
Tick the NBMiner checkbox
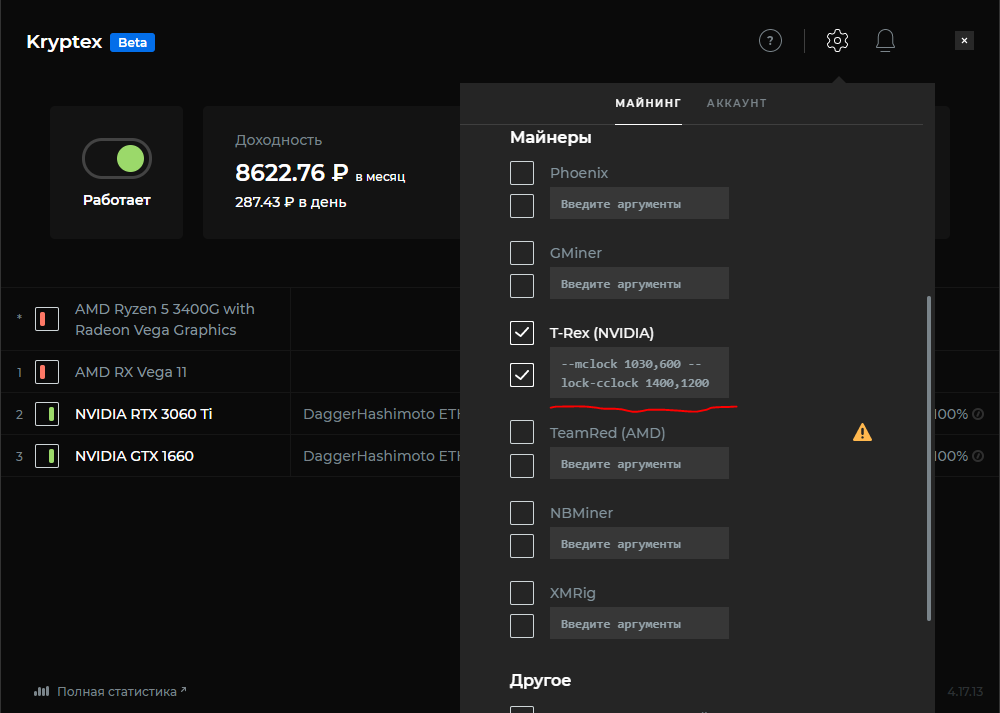(522, 513)
